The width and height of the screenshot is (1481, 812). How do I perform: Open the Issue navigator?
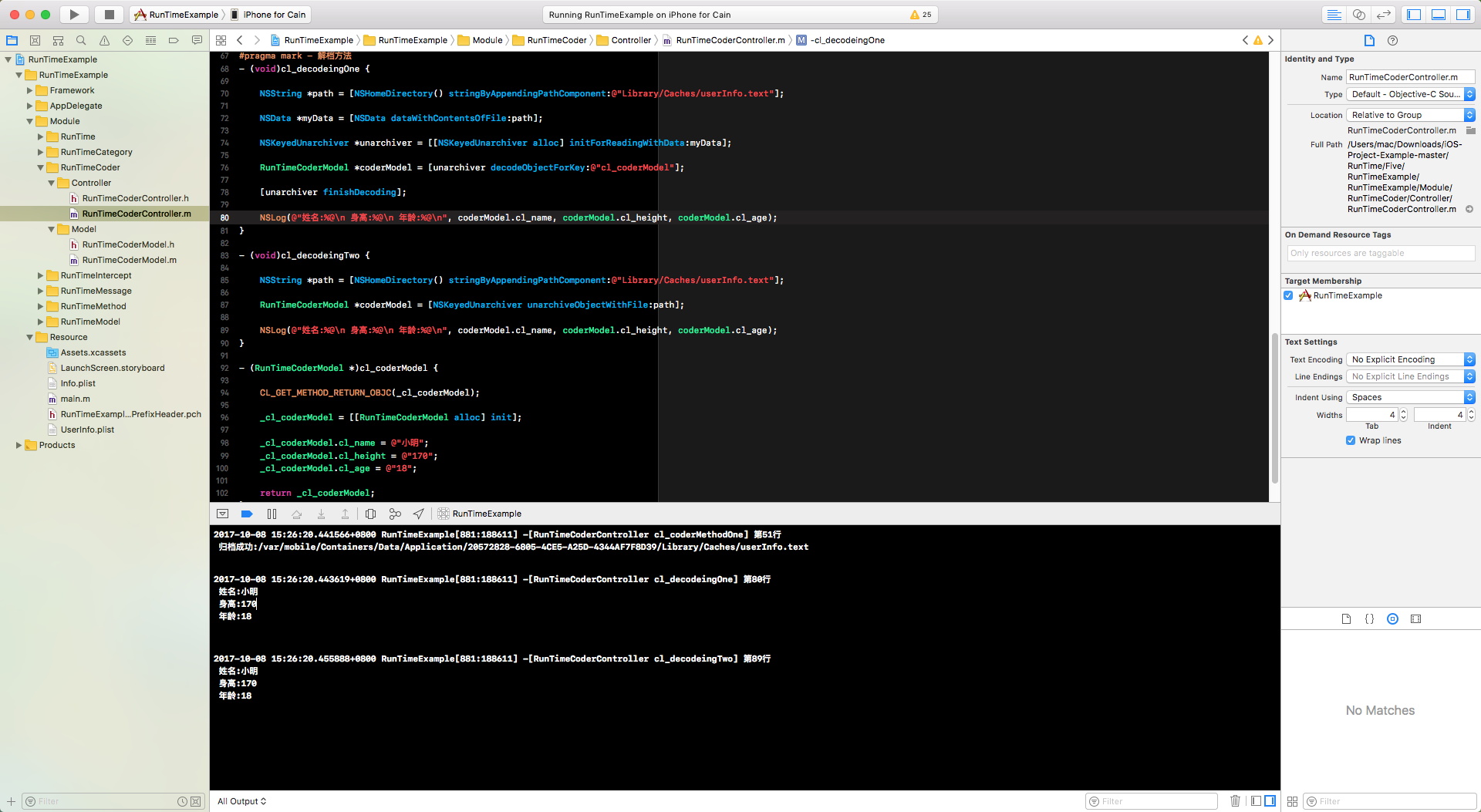[x=104, y=40]
